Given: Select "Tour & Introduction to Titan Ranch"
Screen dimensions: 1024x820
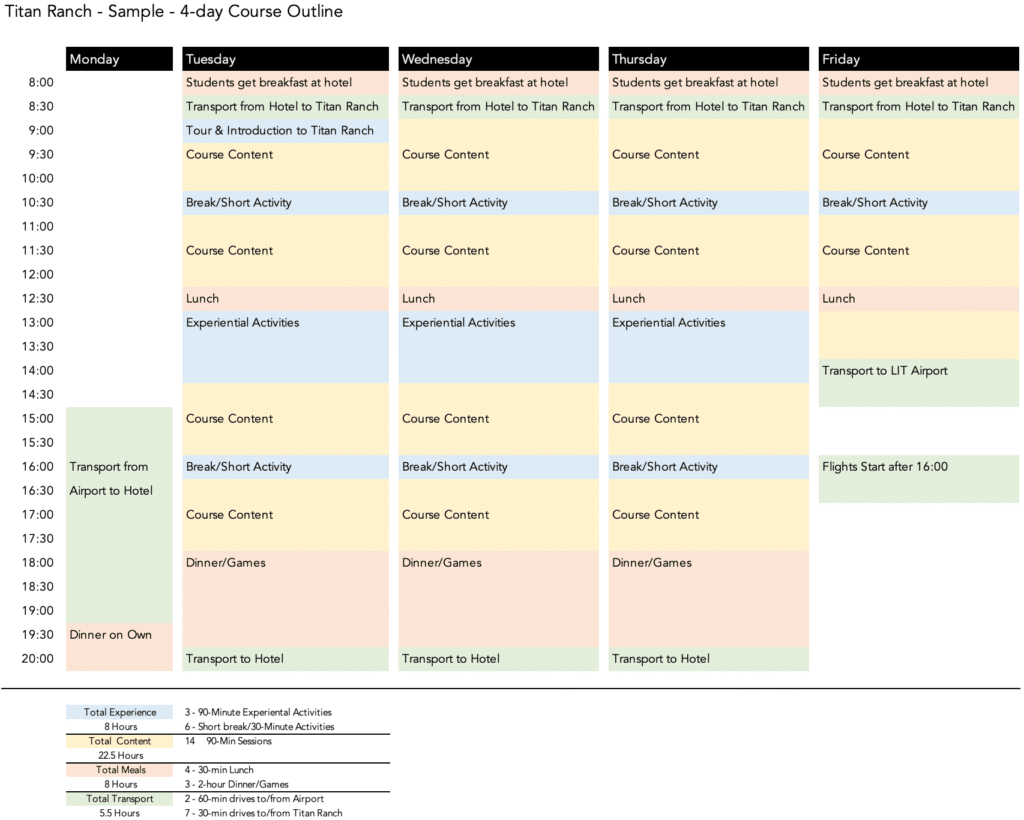Looking at the screenshot, I should [x=285, y=131].
